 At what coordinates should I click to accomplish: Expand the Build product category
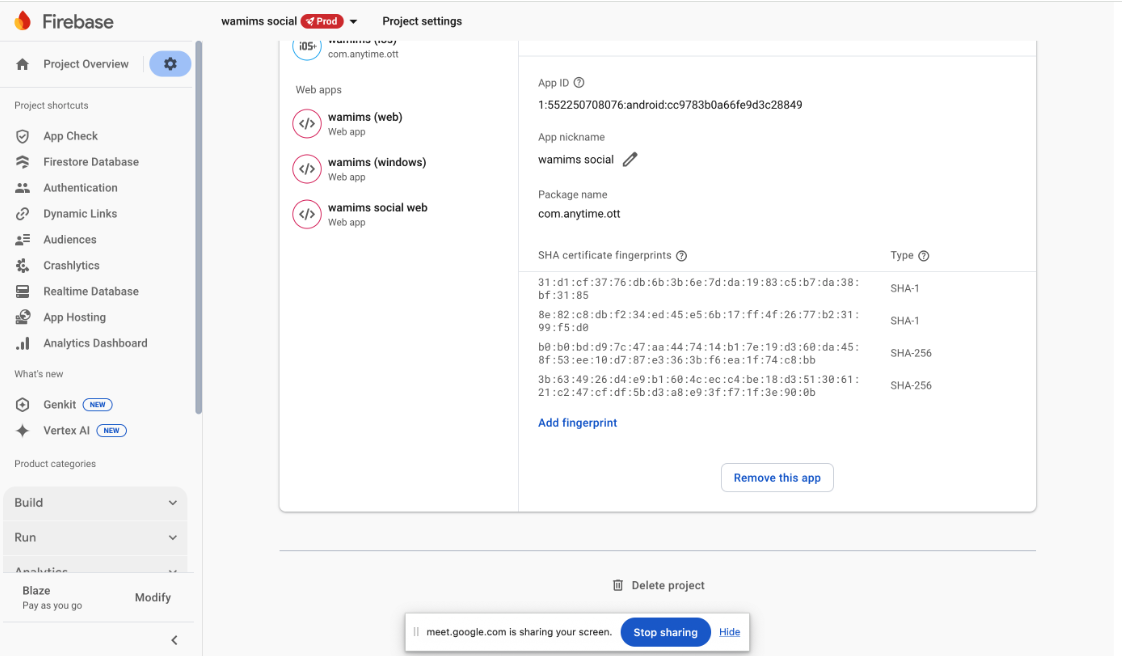(x=95, y=503)
